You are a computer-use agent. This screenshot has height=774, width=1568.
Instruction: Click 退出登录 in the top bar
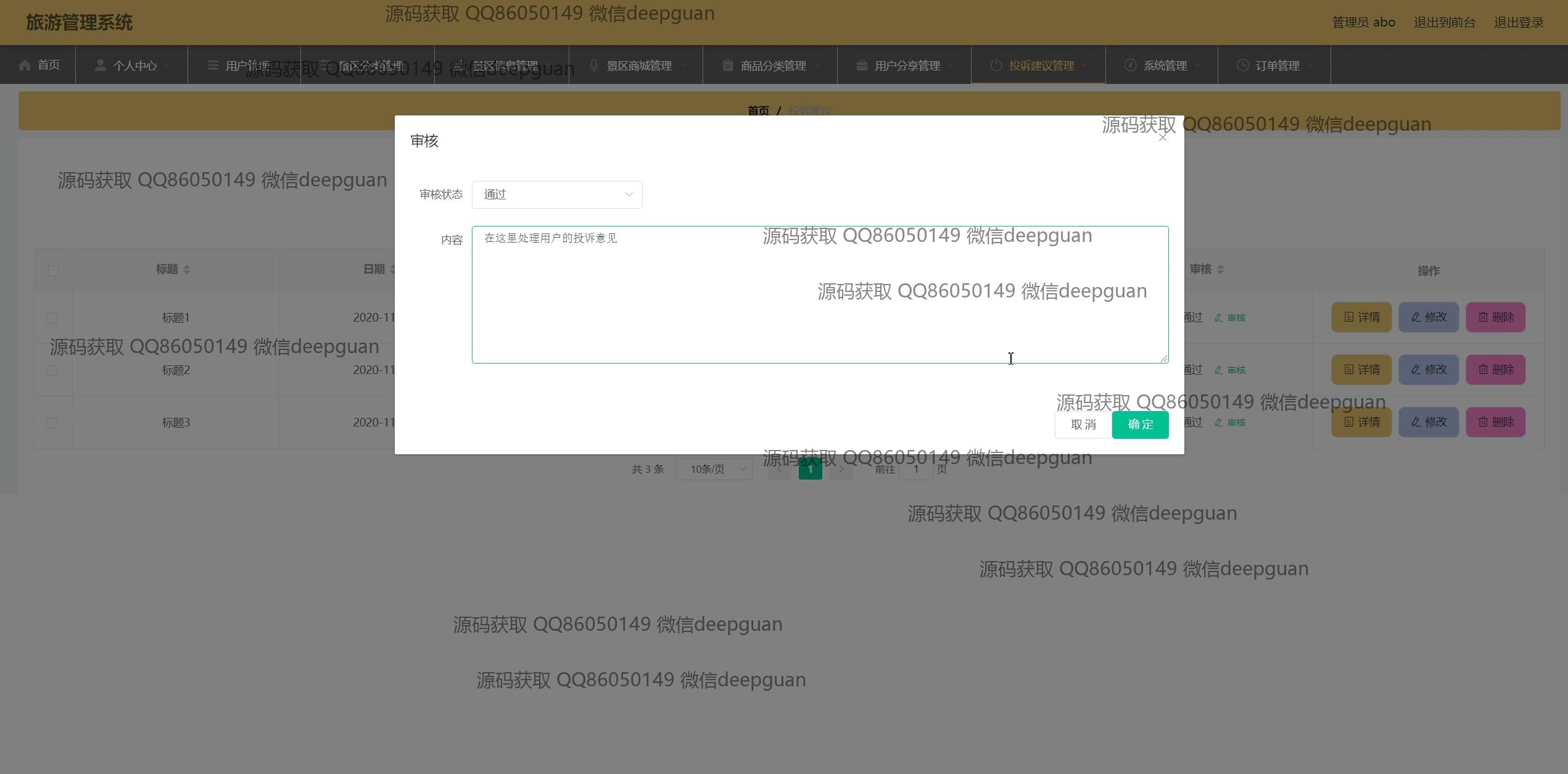point(1518,22)
